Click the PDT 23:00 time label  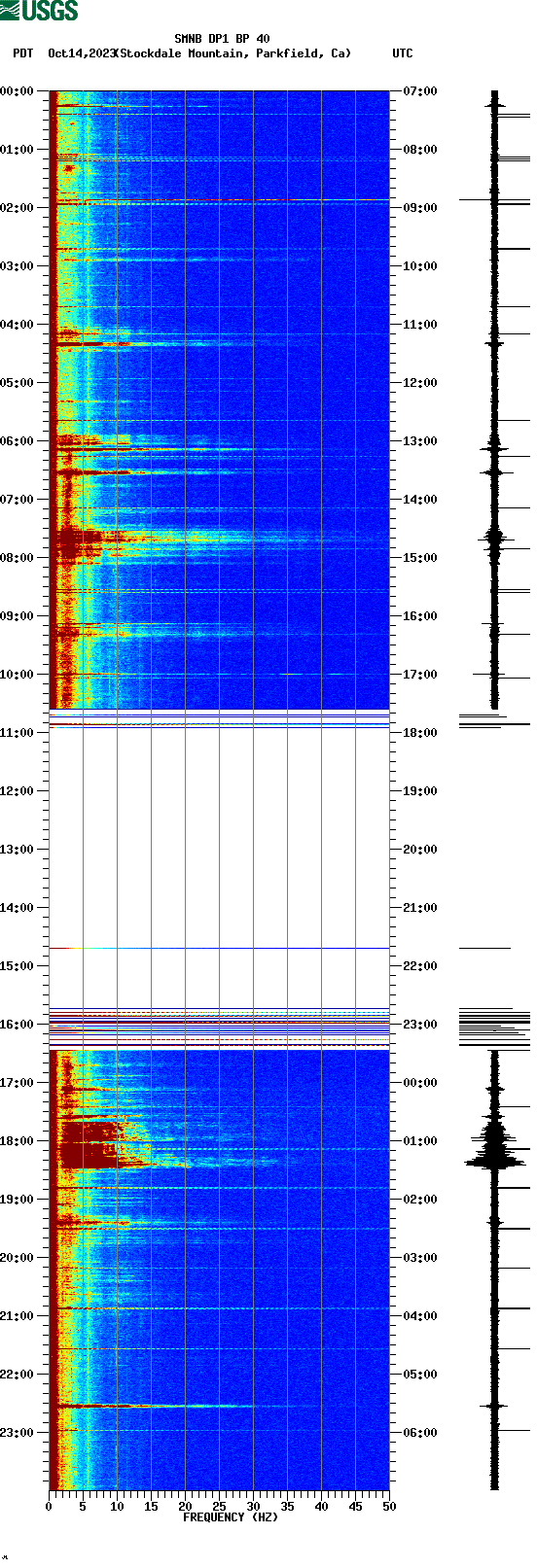(17, 1433)
